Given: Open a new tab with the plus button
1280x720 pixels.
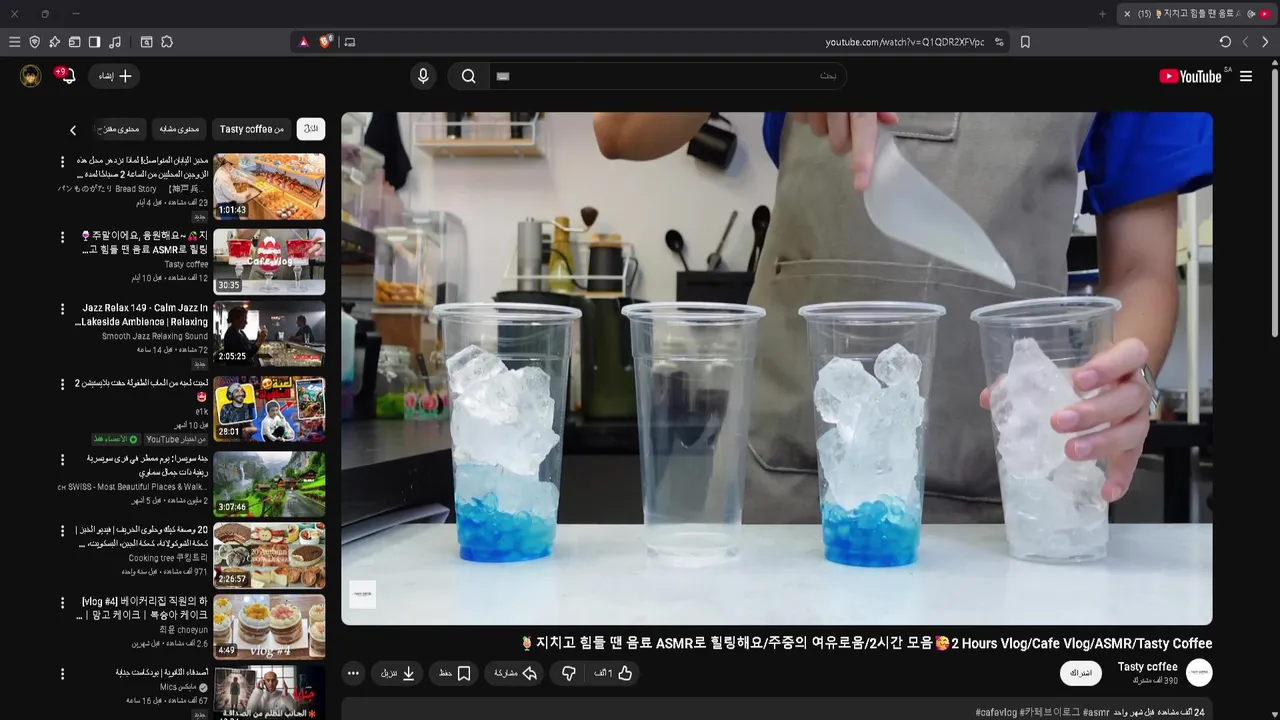Looking at the screenshot, I should pyautogui.click(x=1102, y=14).
